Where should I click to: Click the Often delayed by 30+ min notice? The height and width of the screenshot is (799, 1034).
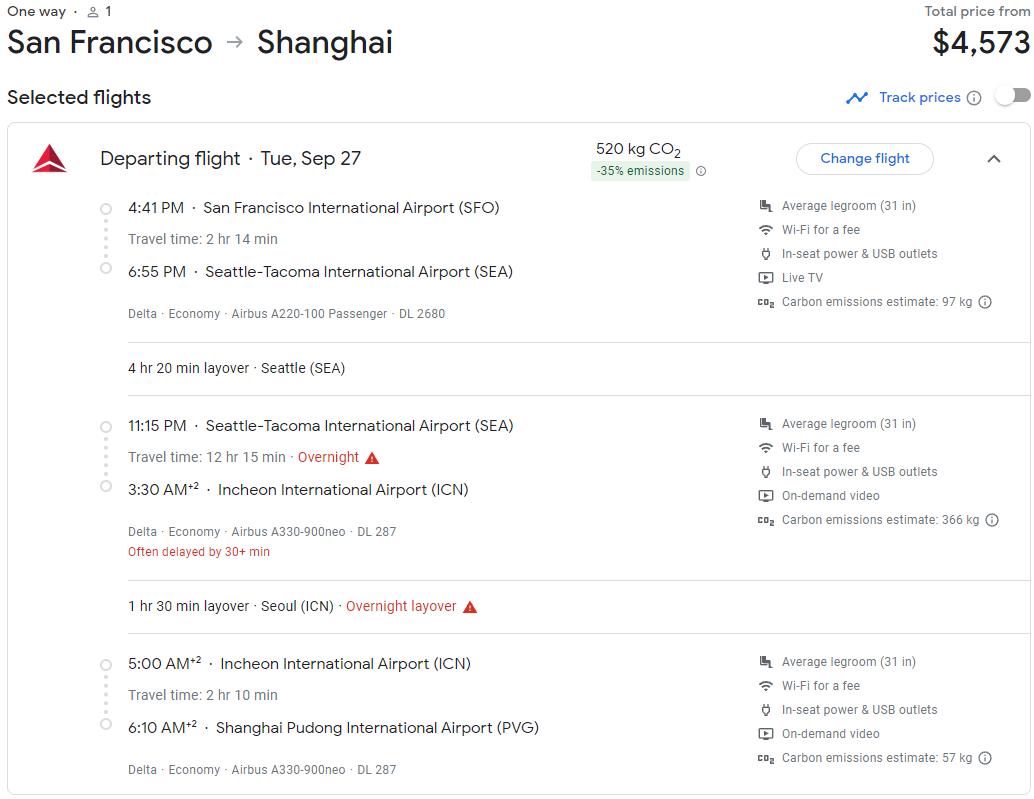[x=199, y=552]
